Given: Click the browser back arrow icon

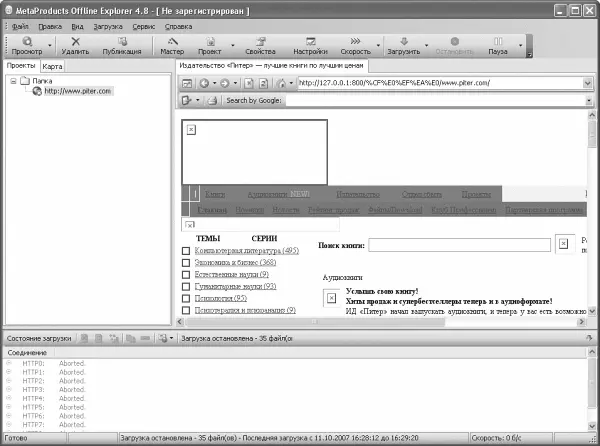Looking at the screenshot, I should [x=204, y=83].
